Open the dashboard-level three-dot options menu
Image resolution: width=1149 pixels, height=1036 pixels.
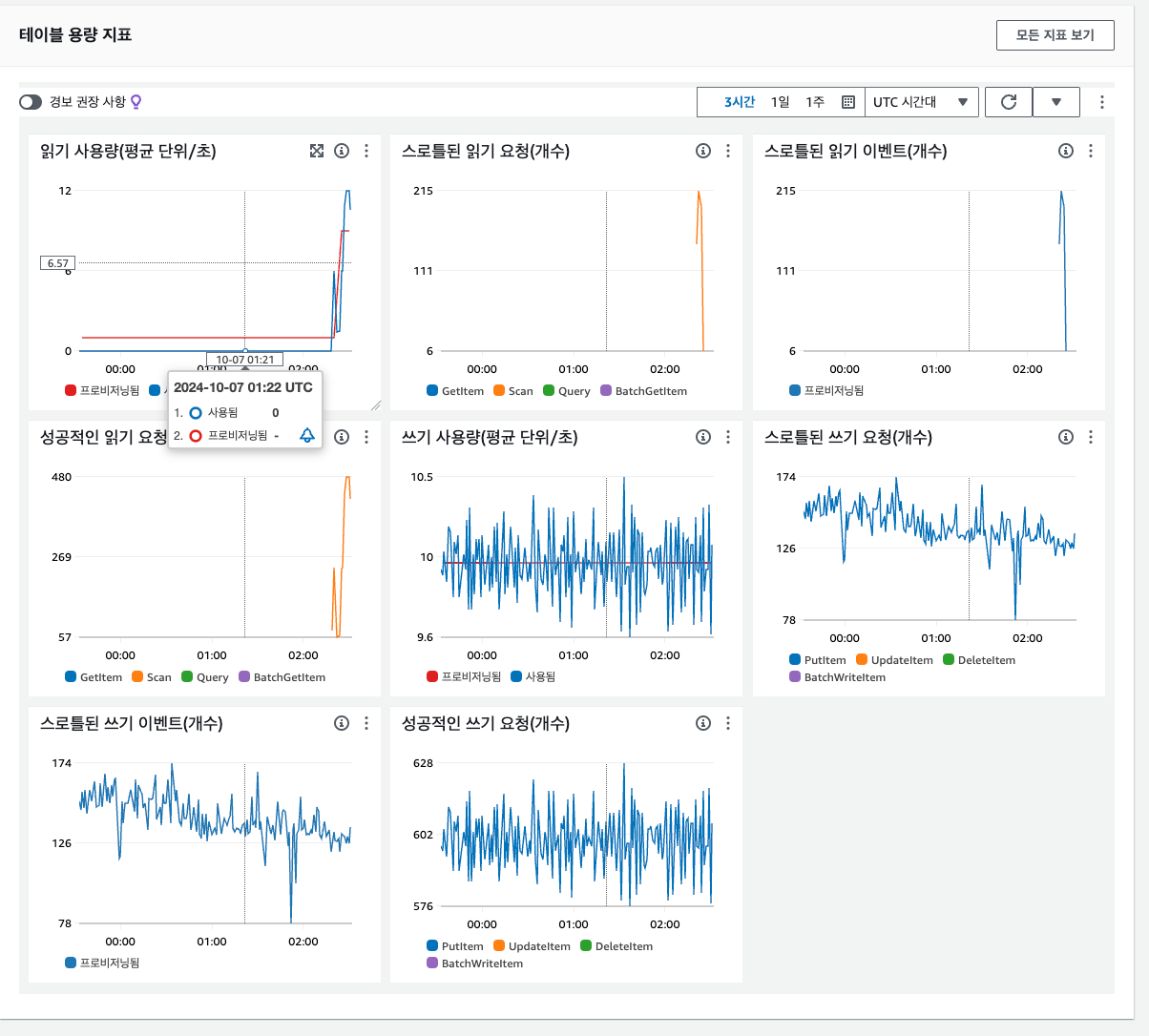pyautogui.click(x=1102, y=102)
